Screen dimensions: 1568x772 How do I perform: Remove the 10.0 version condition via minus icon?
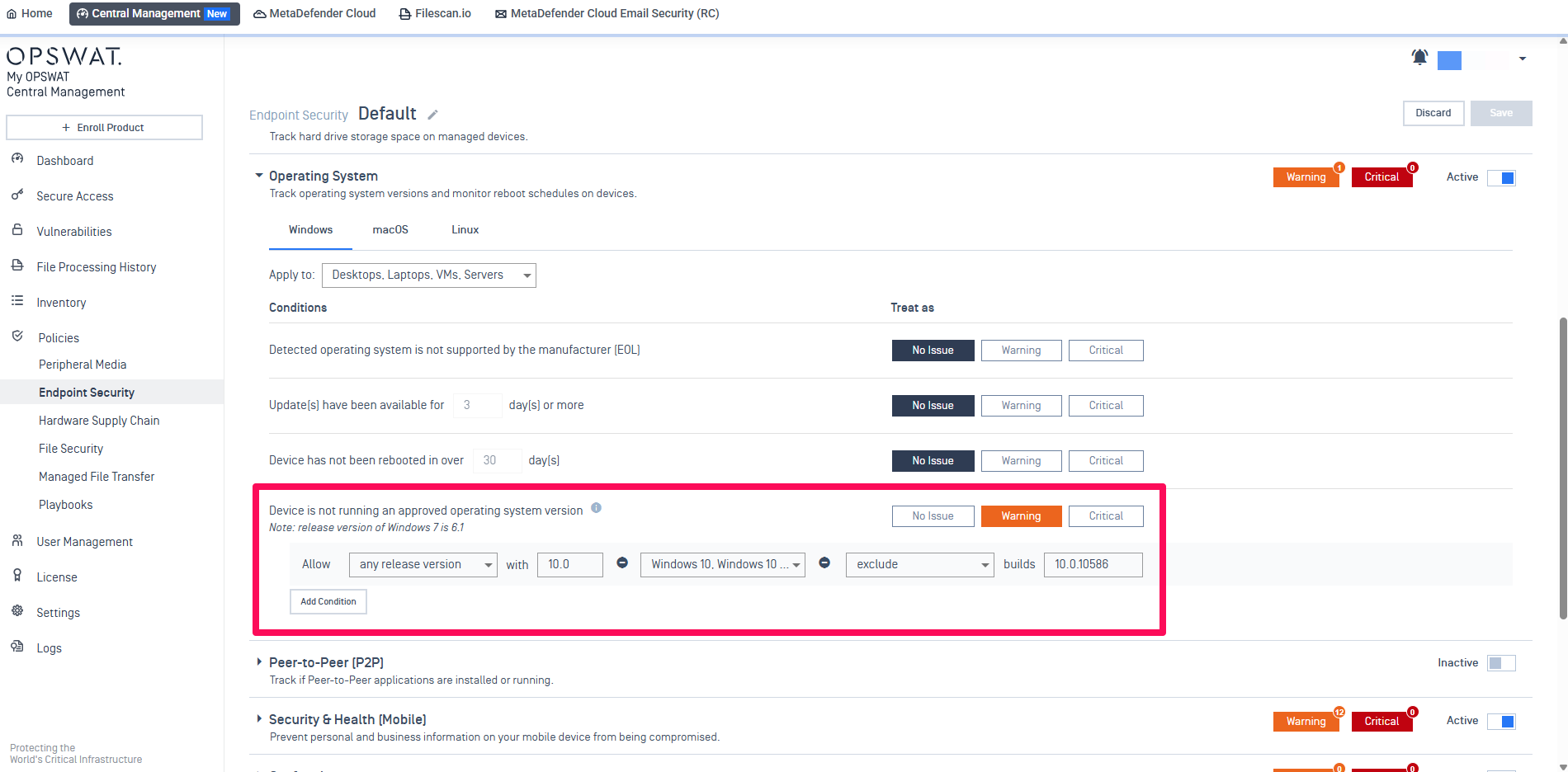[x=622, y=563]
